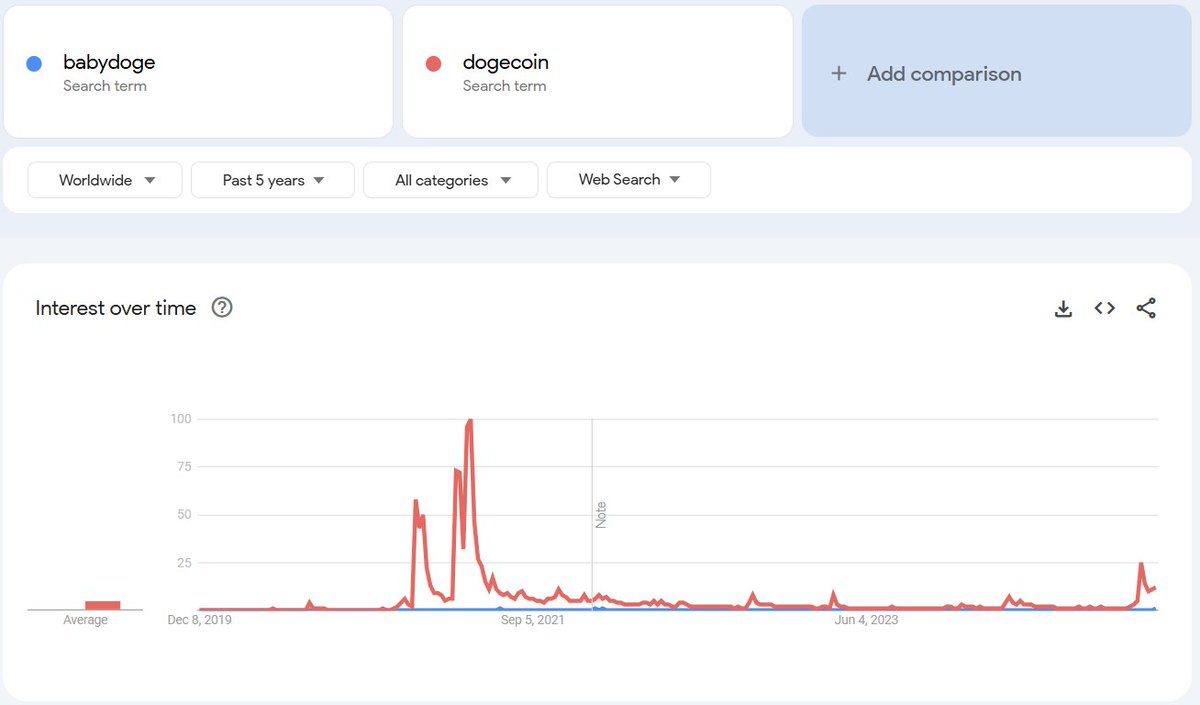This screenshot has height=705, width=1200.
Task: Open the embed code icon
Action: click(x=1104, y=309)
